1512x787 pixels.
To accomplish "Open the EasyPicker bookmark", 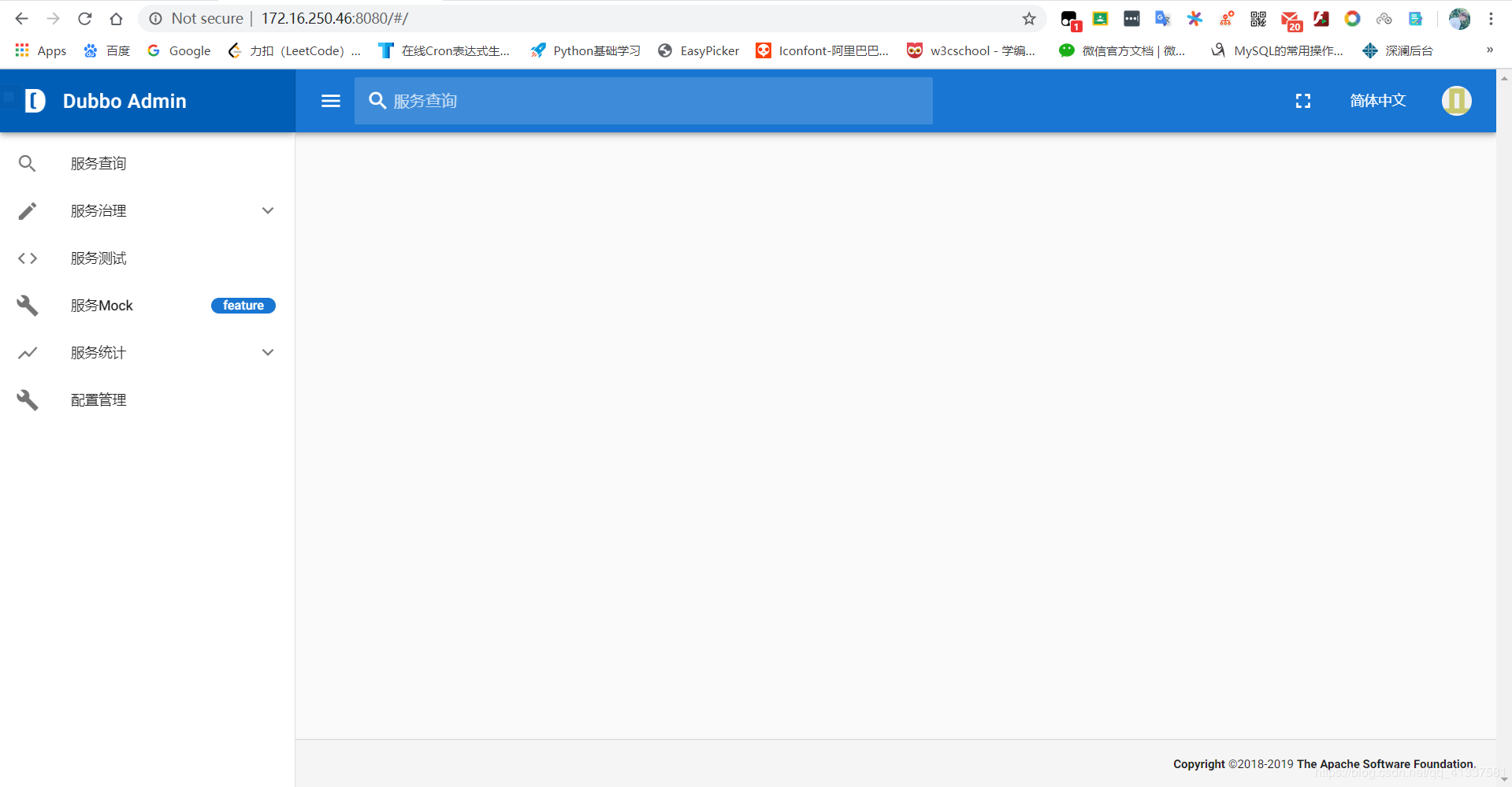I will 699,50.
